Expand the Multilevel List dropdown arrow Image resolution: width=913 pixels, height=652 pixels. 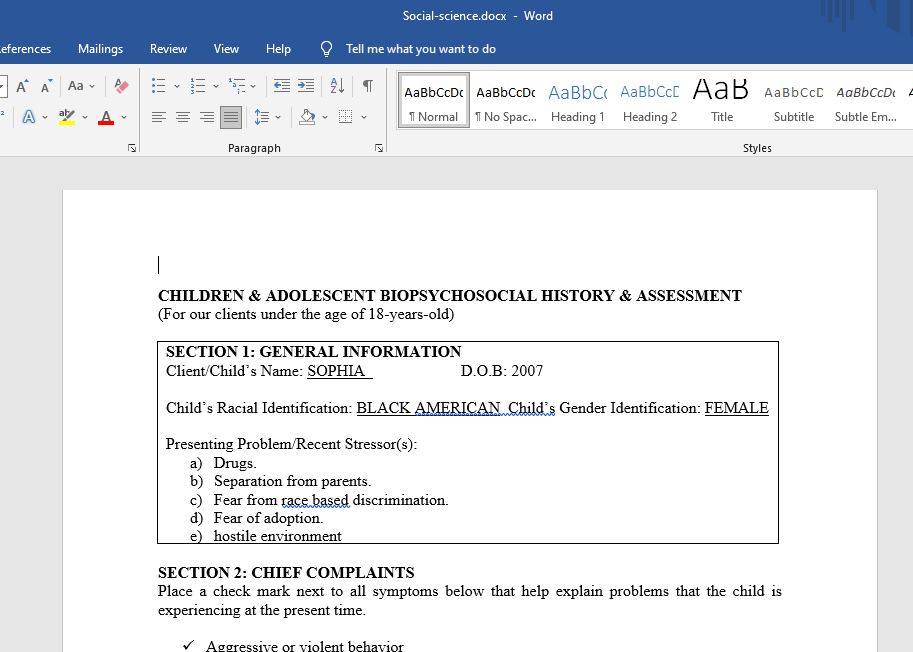tap(253, 86)
